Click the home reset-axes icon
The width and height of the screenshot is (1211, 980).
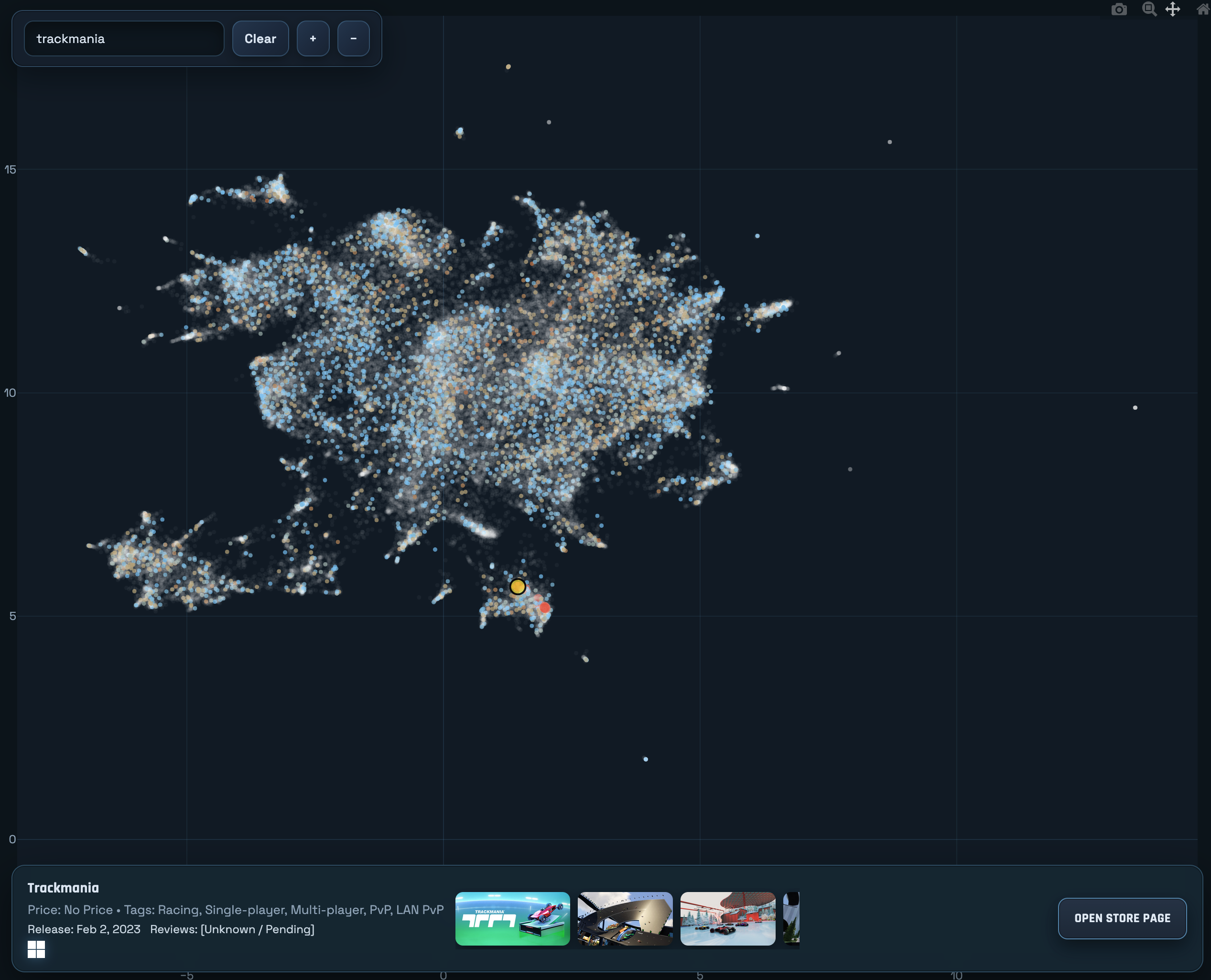click(x=1202, y=9)
